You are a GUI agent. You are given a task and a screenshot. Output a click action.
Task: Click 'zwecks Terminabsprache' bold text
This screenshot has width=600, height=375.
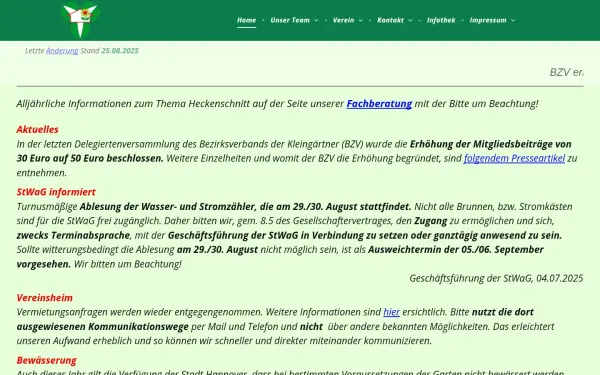pyautogui.click(x=73, y=235)
